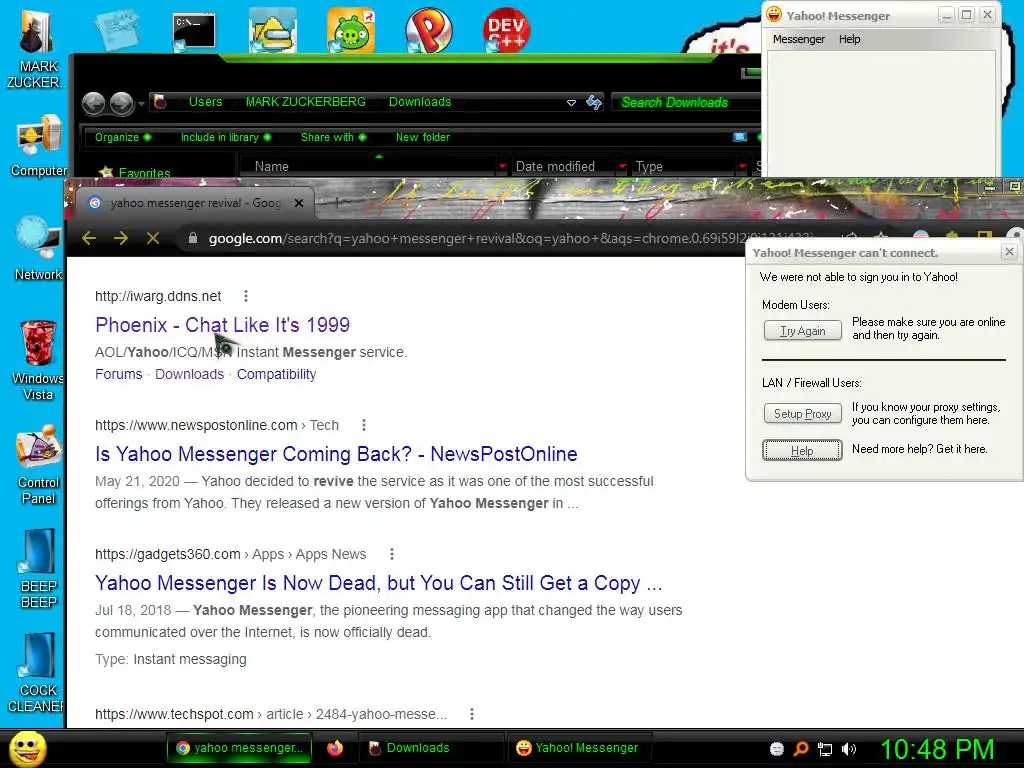The height and width of the screenshot is (768, 1024).
Task: Open the smiley face Start button
Action: click(27, 748)
